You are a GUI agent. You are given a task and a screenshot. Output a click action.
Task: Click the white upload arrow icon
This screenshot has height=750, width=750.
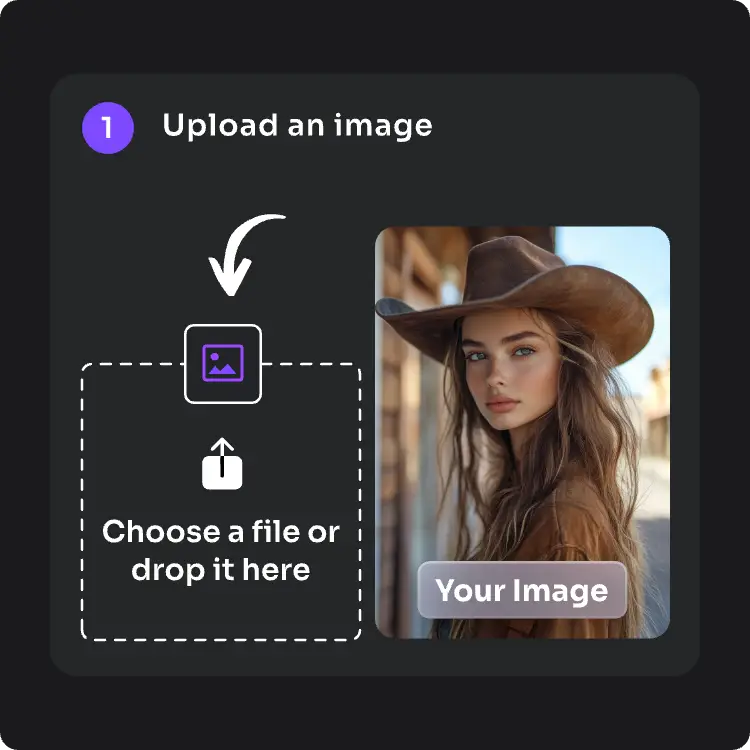tap(222, 463)
